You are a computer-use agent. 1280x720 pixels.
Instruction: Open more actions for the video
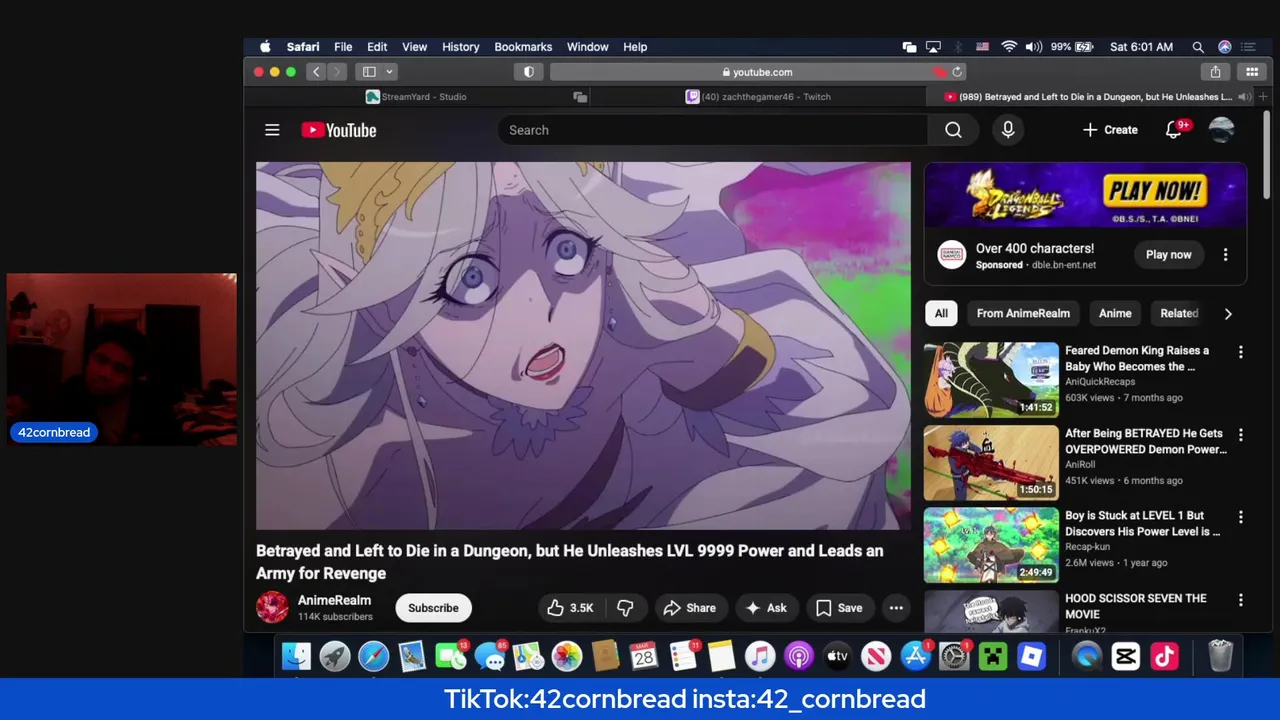tap(896, 608)
